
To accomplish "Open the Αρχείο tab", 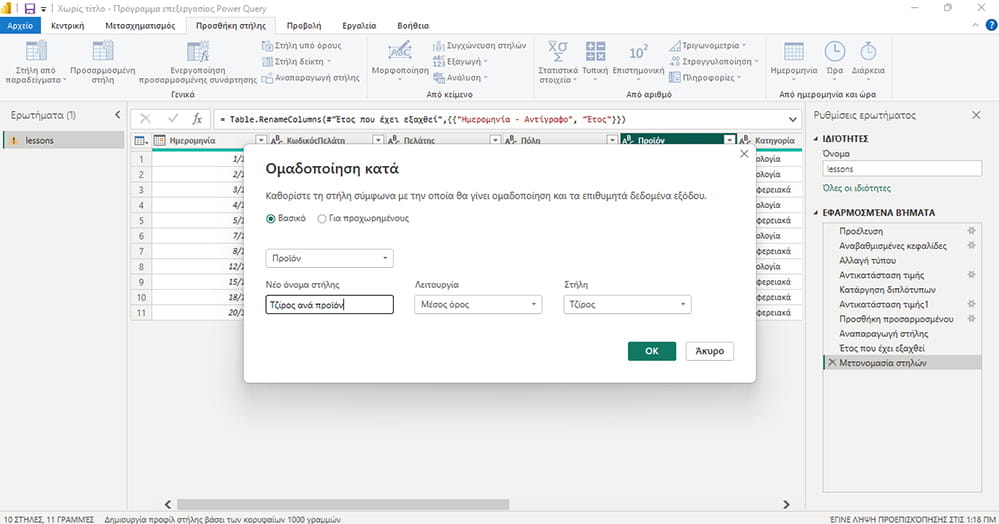I will point(20,25).
